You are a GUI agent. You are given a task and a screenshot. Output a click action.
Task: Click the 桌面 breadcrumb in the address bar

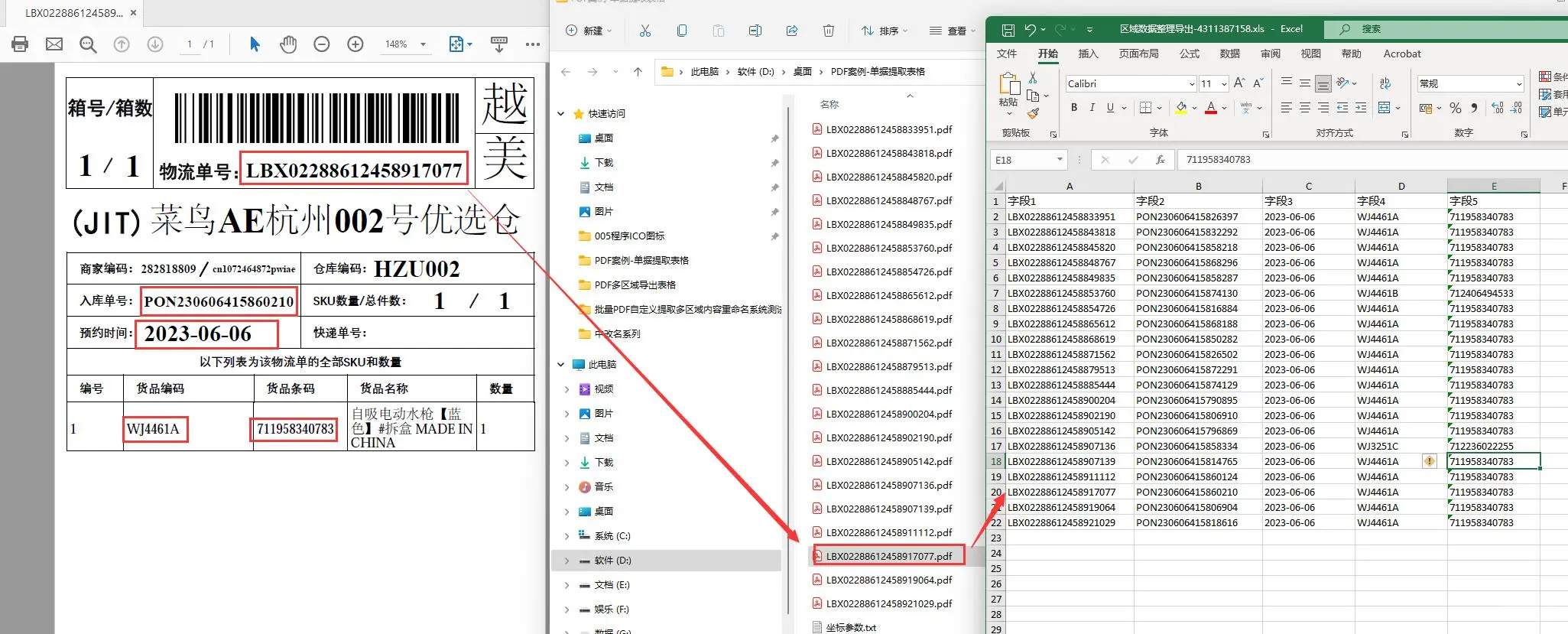[802, 72]
